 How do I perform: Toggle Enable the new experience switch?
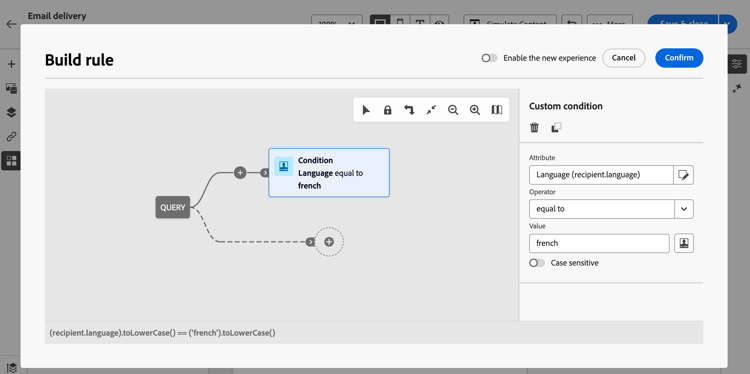point(489,58)
